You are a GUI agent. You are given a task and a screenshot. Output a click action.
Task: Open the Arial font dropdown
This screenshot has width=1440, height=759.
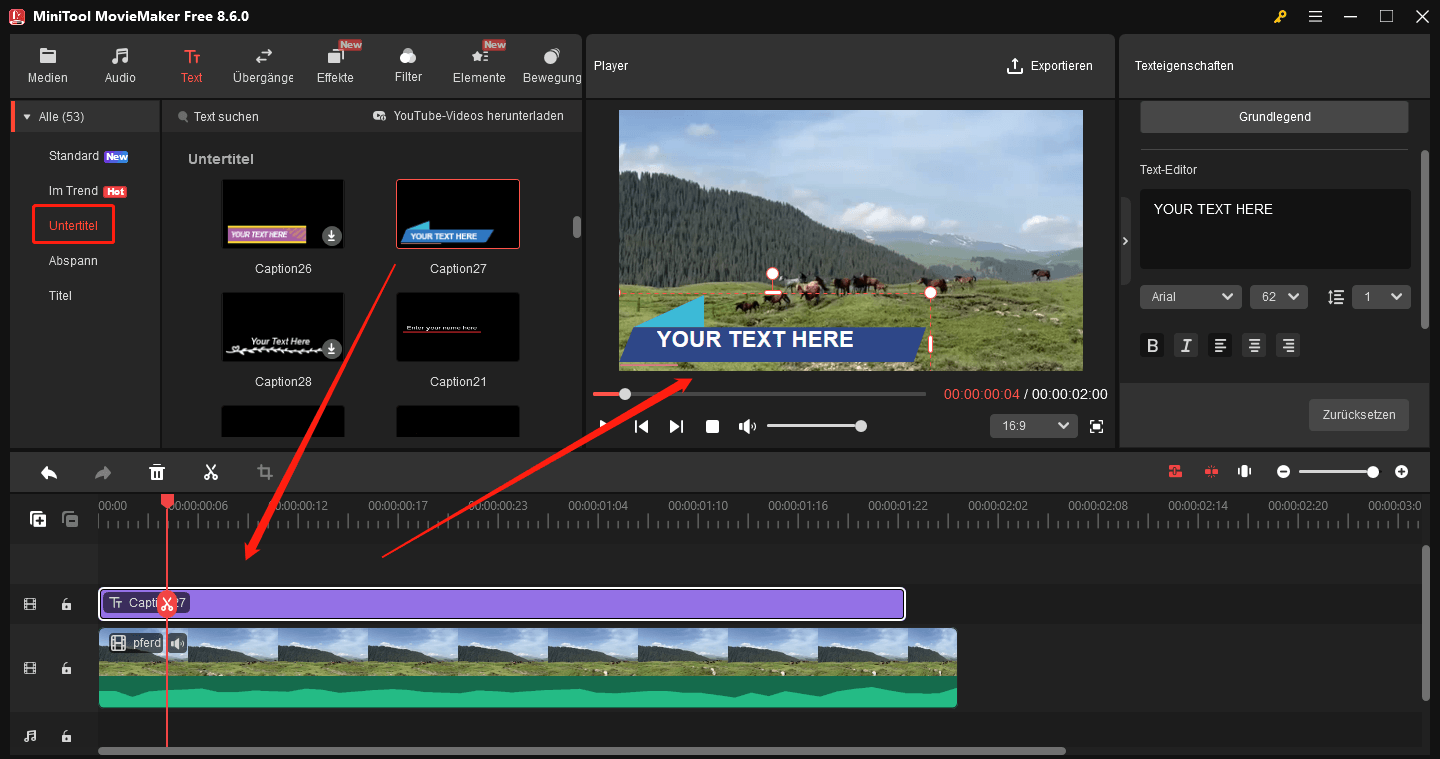[x=1191, y=297]
